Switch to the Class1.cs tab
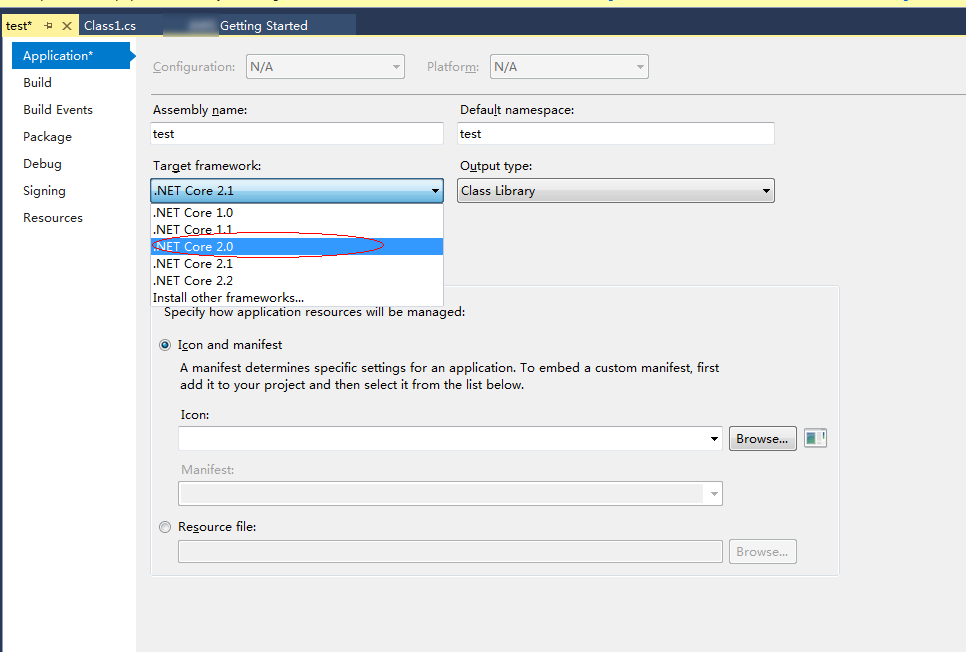This screenshot has width=966, height=652. [110, 26]
